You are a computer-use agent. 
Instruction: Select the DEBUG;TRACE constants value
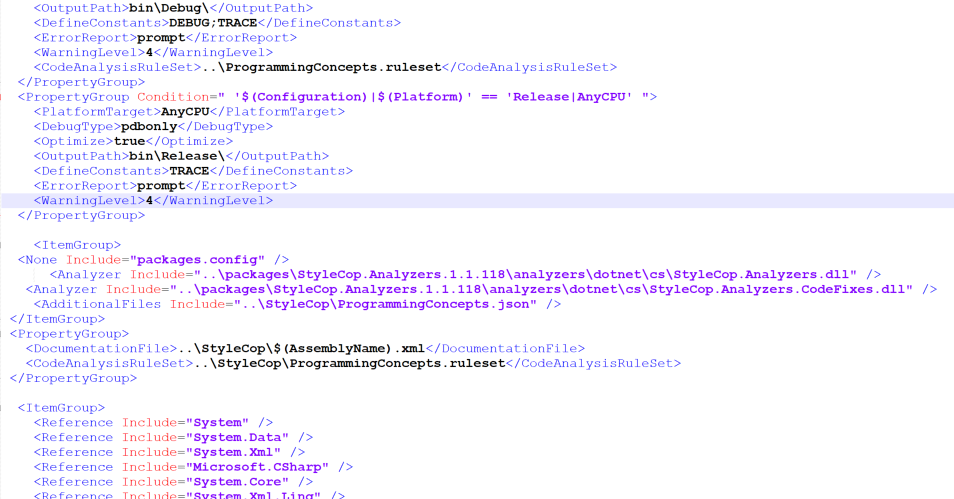click(x=213, y=23)
